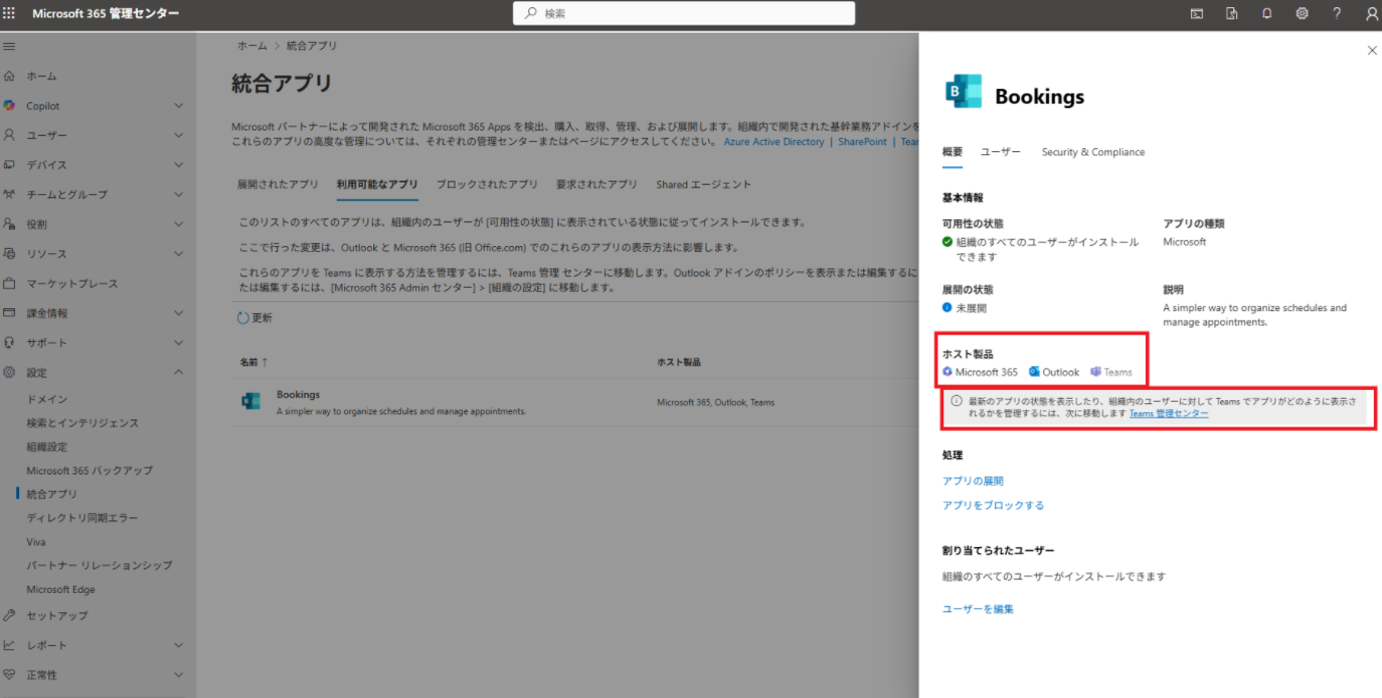The image size is (1382, 698).
Task: Open the gear settings in the top bar
Action: point(1302,14)
